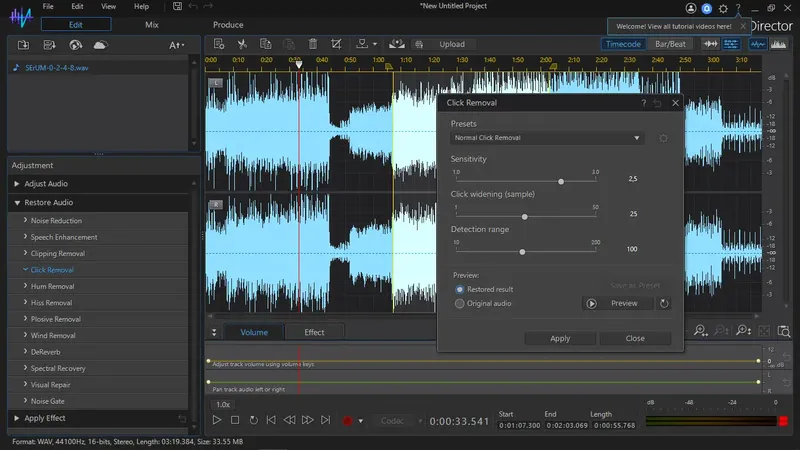The width and height of the screenshot is (800, 450).
Task: Open the Presets dropdown in Click Removal
Action: [x=547, y=138]
